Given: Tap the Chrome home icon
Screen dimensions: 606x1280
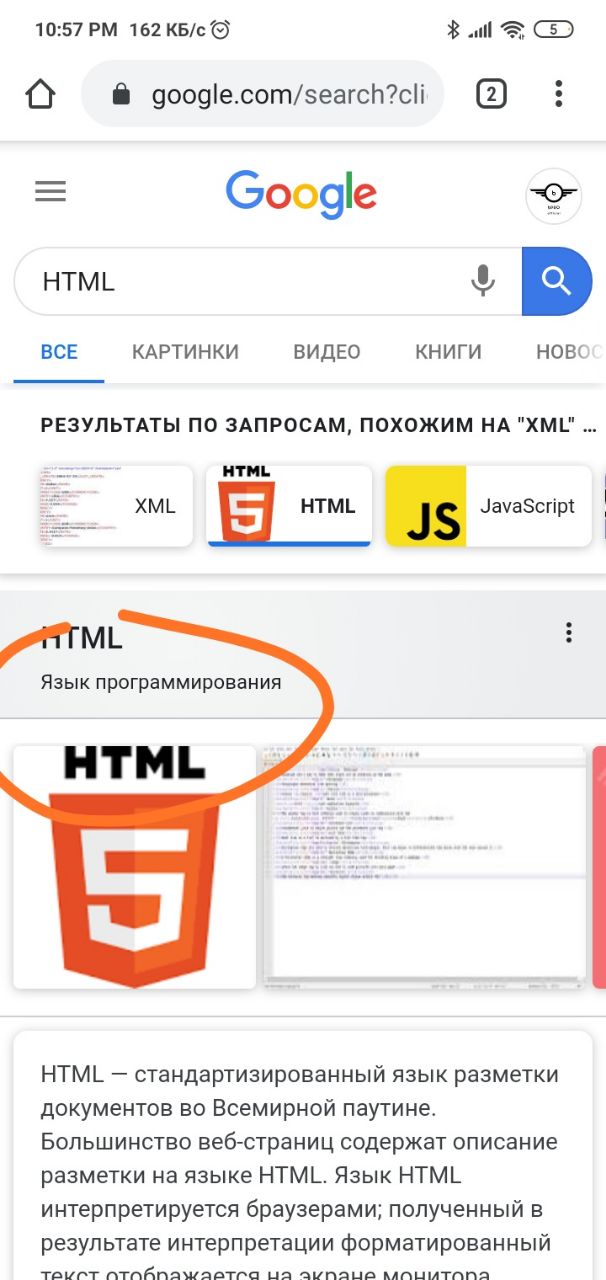Looking at the screenshot, I should coord(40,94).
